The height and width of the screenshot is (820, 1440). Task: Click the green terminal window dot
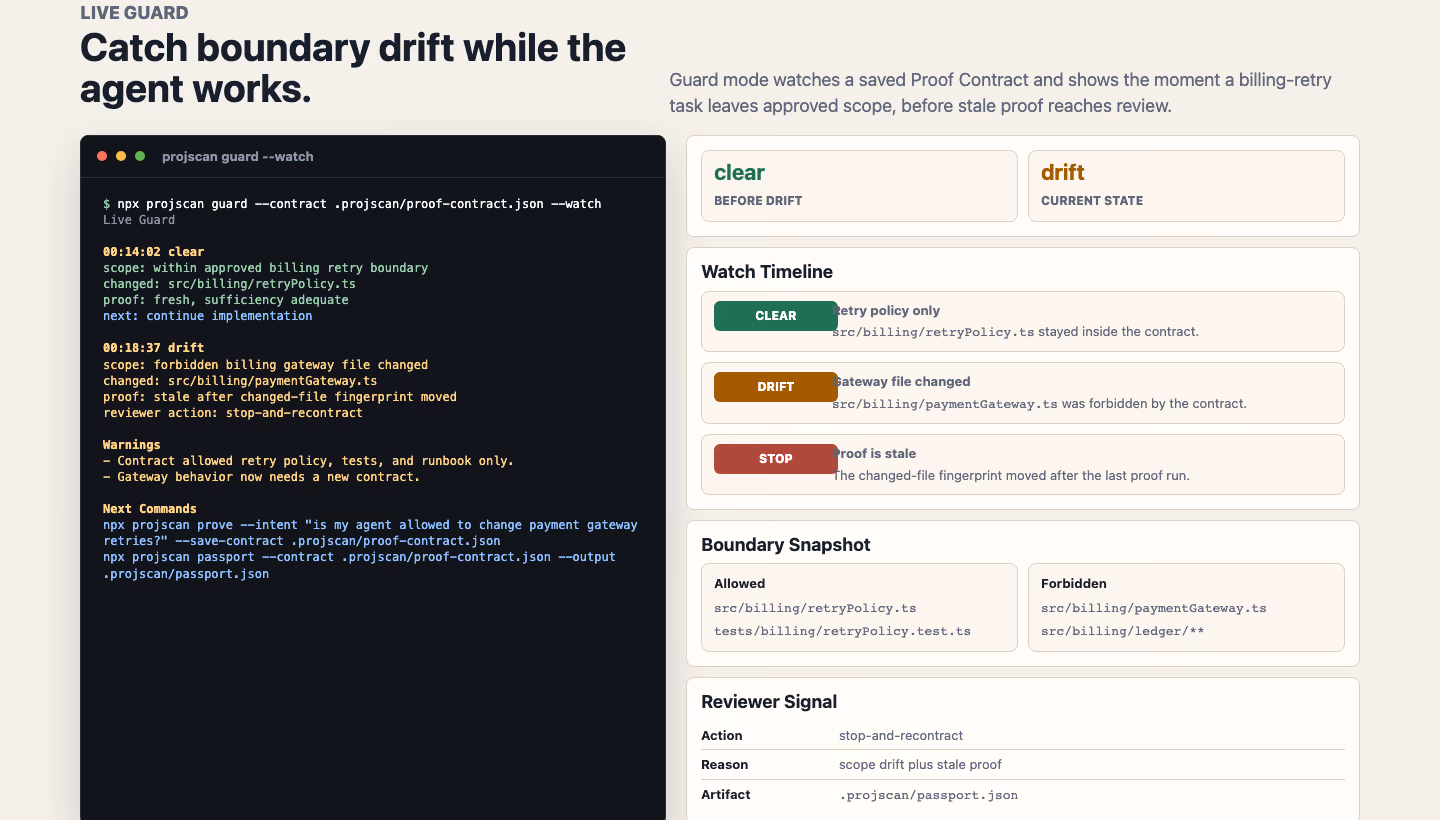pyautogui.click(x=140, y=156)
